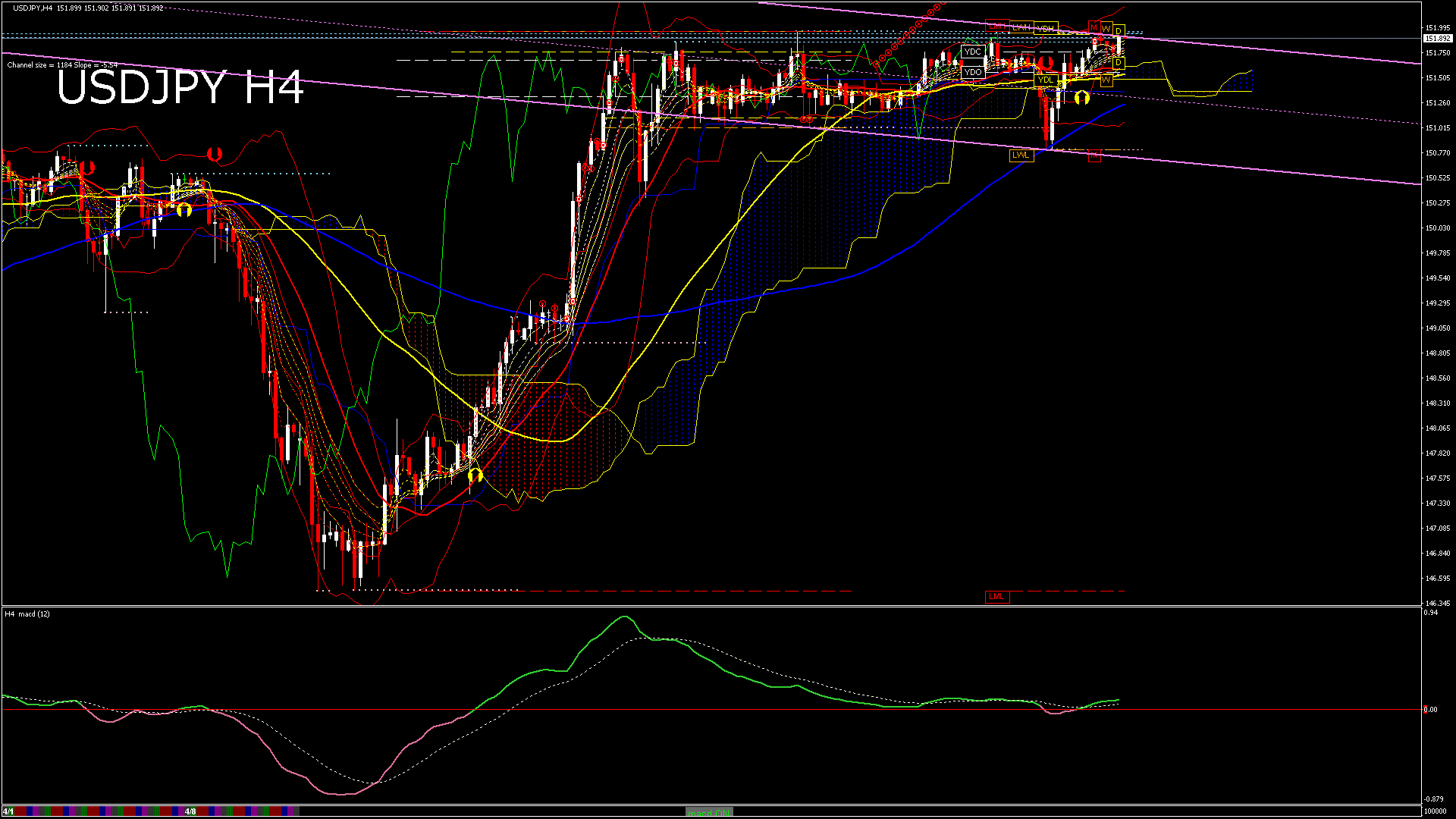
Task: Click yellow up arrow near 147.575 level
Action: 475,475
